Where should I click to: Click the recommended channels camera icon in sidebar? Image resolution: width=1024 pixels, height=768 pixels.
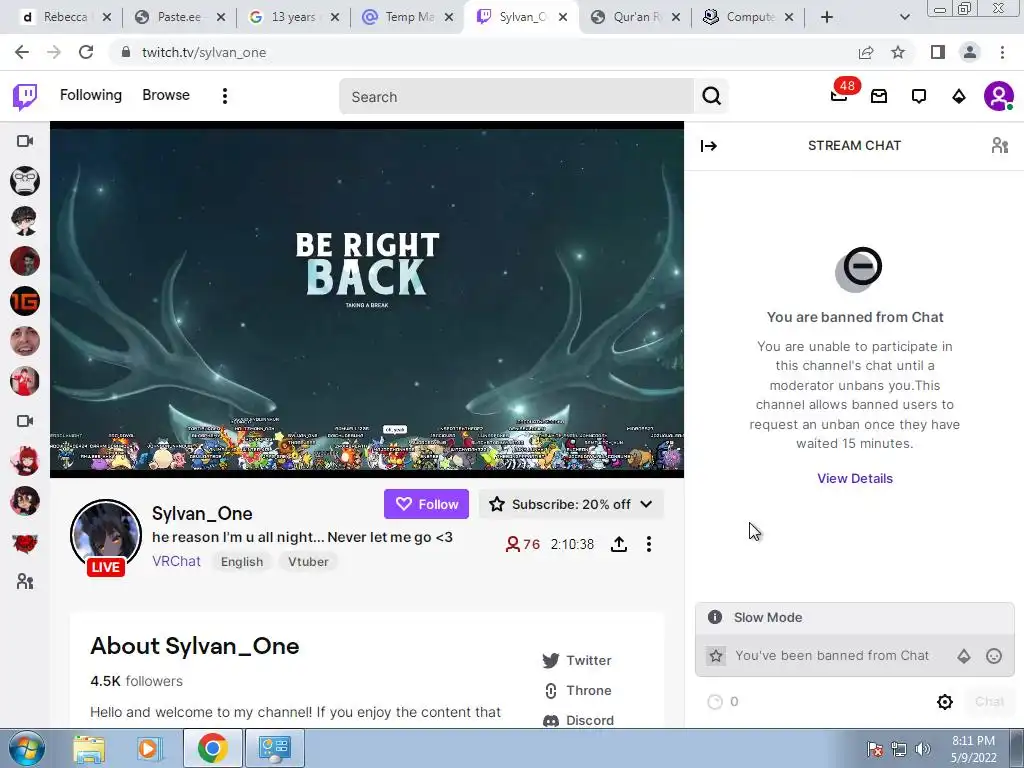25,421
